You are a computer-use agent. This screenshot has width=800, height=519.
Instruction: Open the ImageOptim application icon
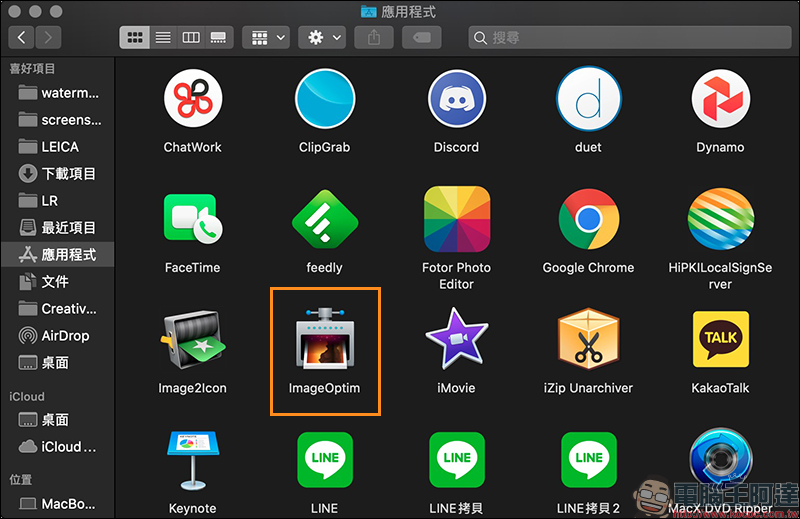tap(324, 338)
